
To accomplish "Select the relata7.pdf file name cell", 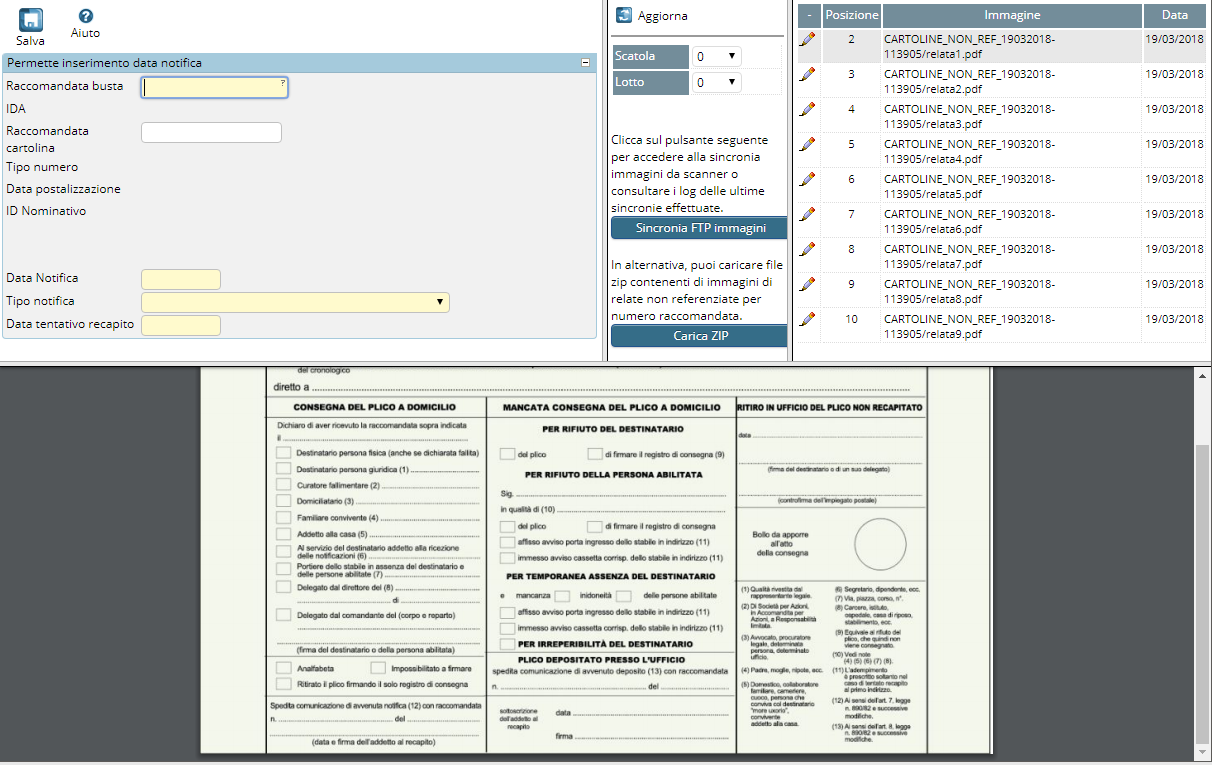I will 1012,257.
